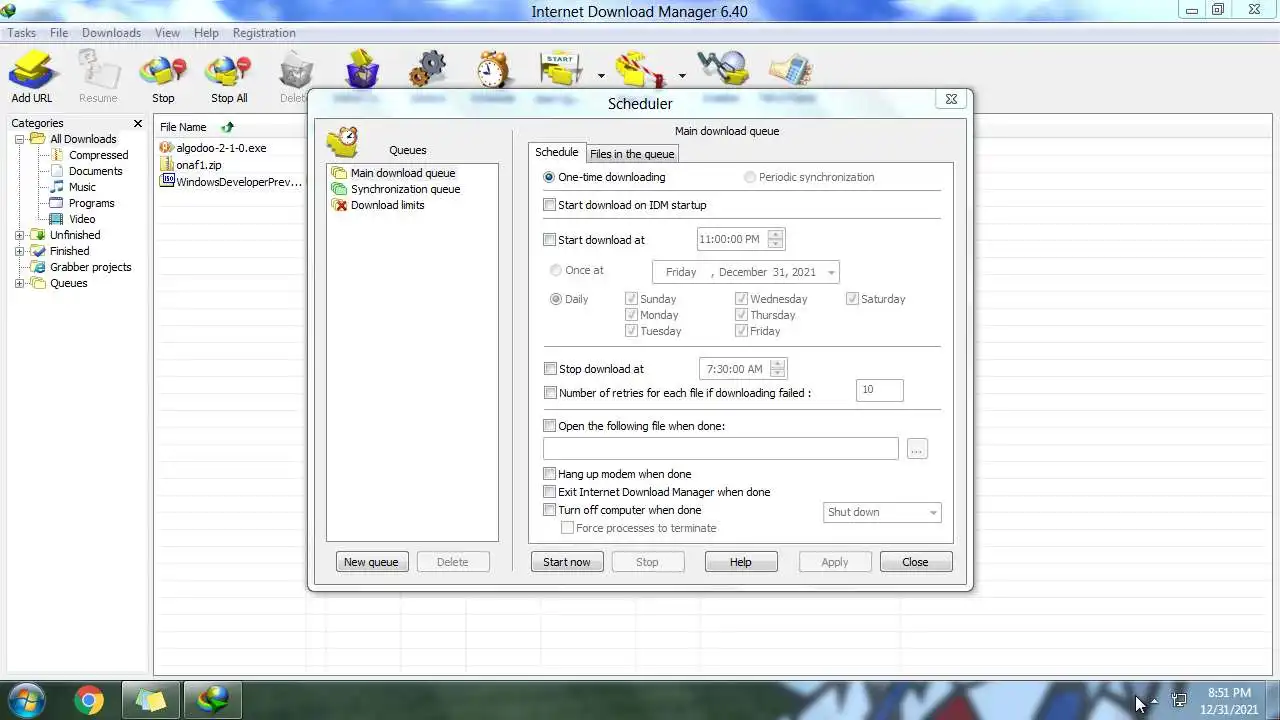Click the Apply button

click(835, 562)
